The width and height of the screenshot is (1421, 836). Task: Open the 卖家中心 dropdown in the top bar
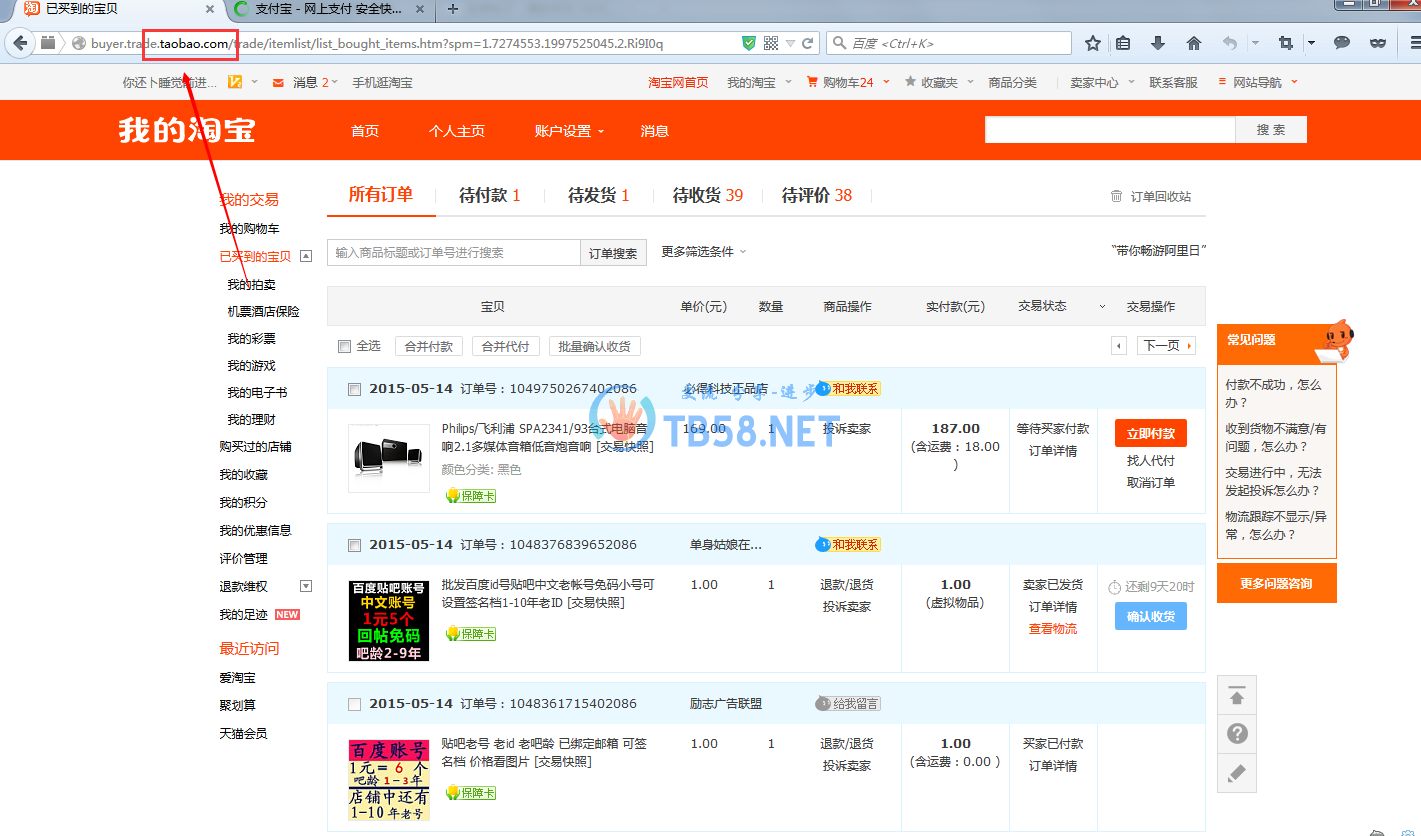pyautogui.click(x=1102, y=82)
